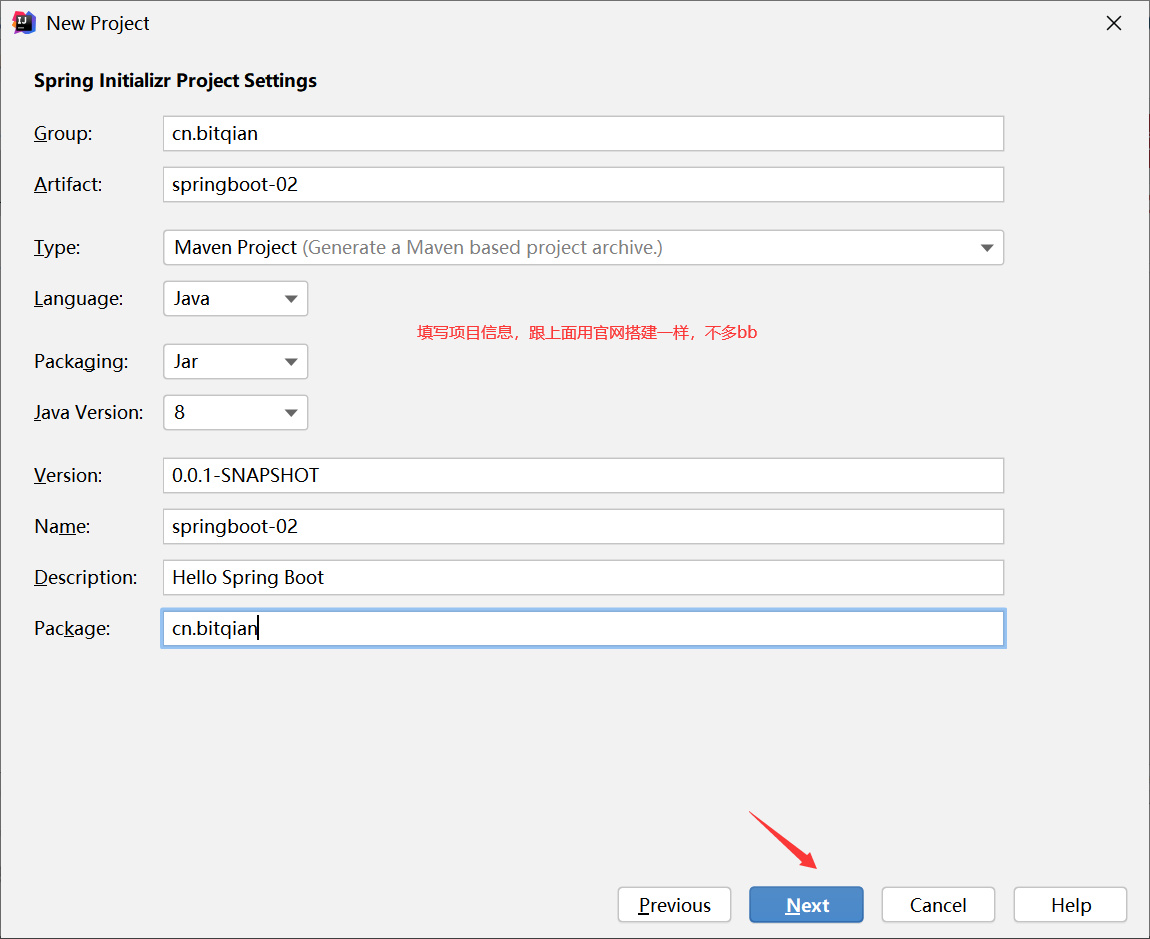Click the Version field with 0.0.1-SNAPSHOT
Image resolution: width=1150 pixels, height=939 pixels.
point(583,475)
